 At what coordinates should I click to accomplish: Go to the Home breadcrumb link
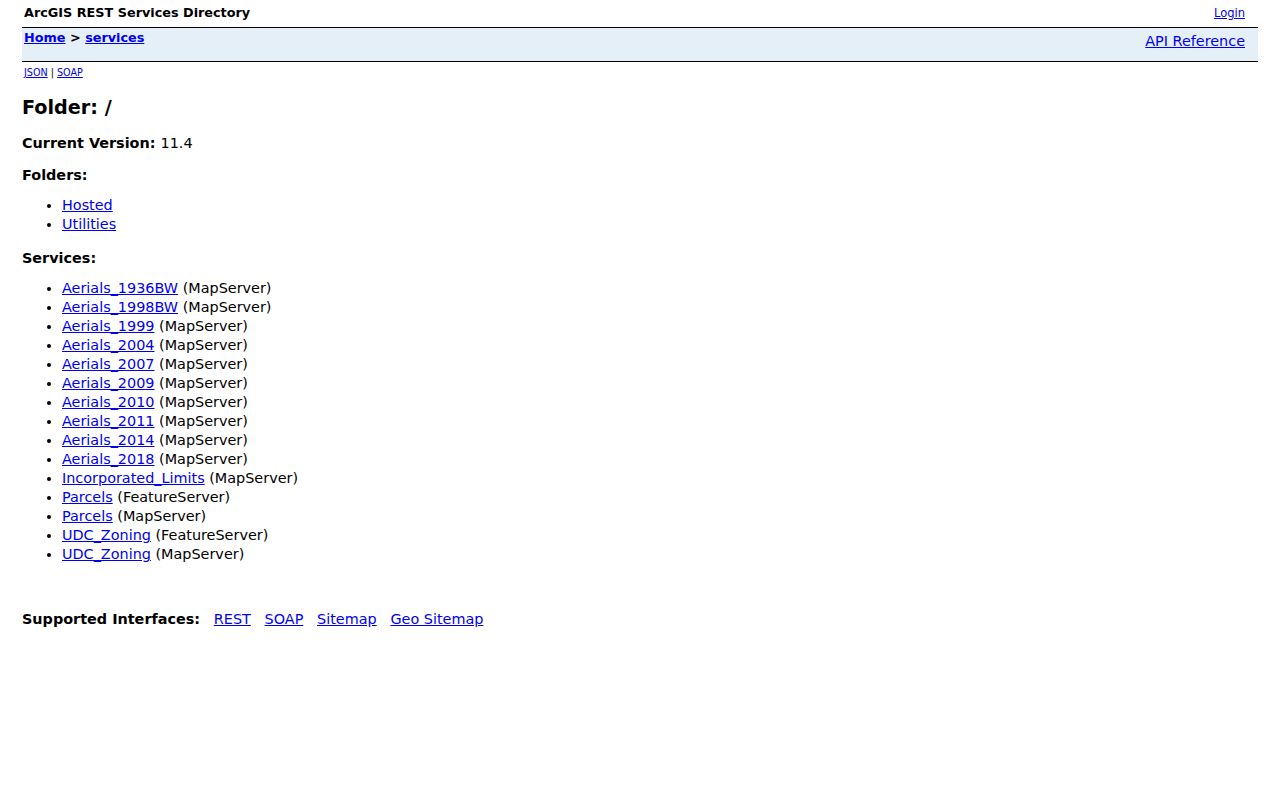(44, 38)
